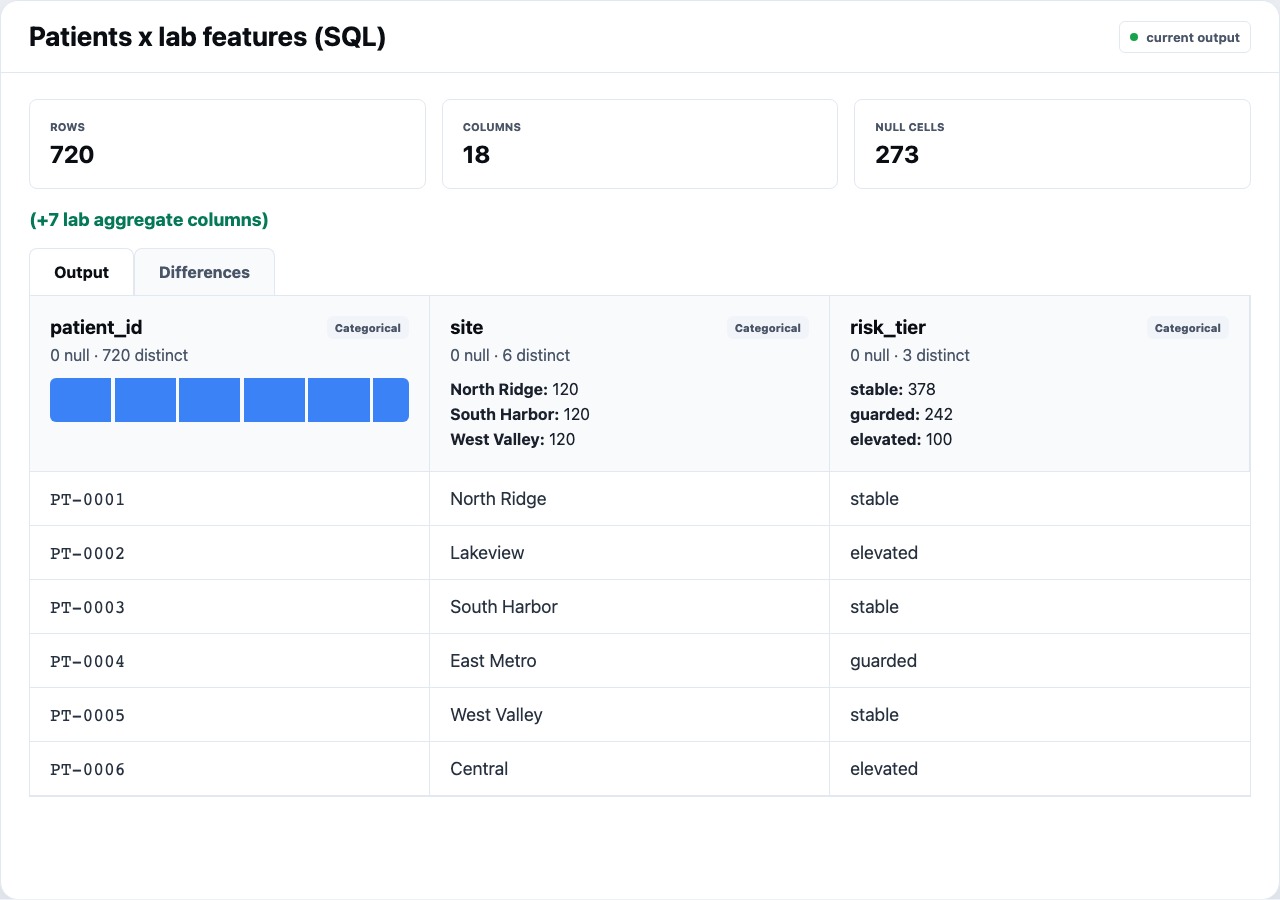Click the guarded cell in PT-0004 row
The image size is (1280, 900).
click(x=1040, y=661)
